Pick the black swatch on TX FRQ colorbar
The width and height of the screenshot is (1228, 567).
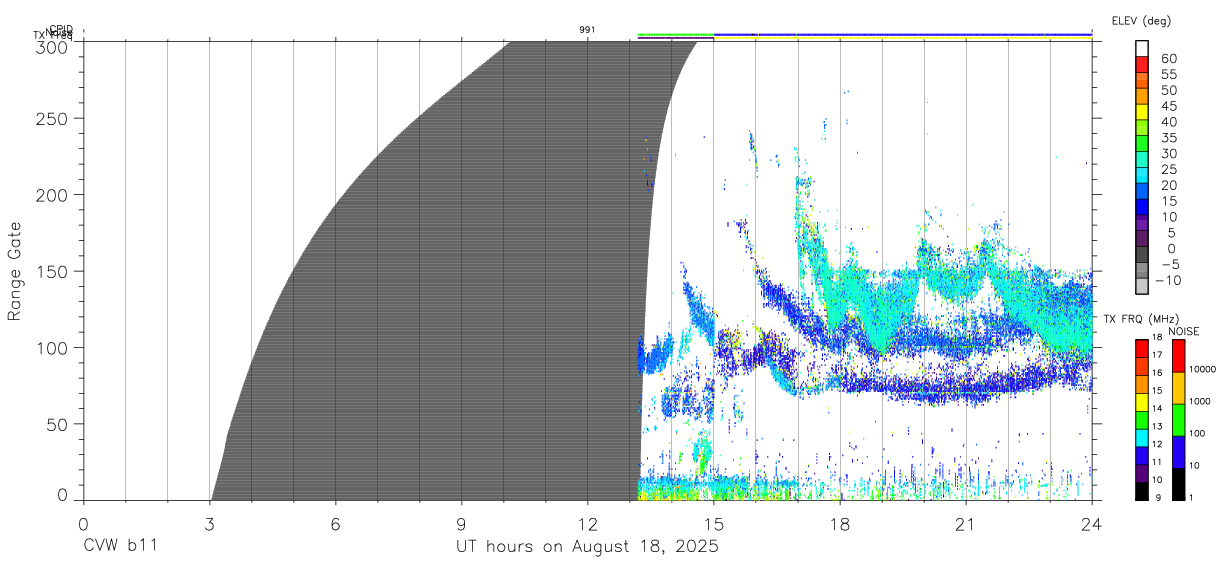[1142, 491]
